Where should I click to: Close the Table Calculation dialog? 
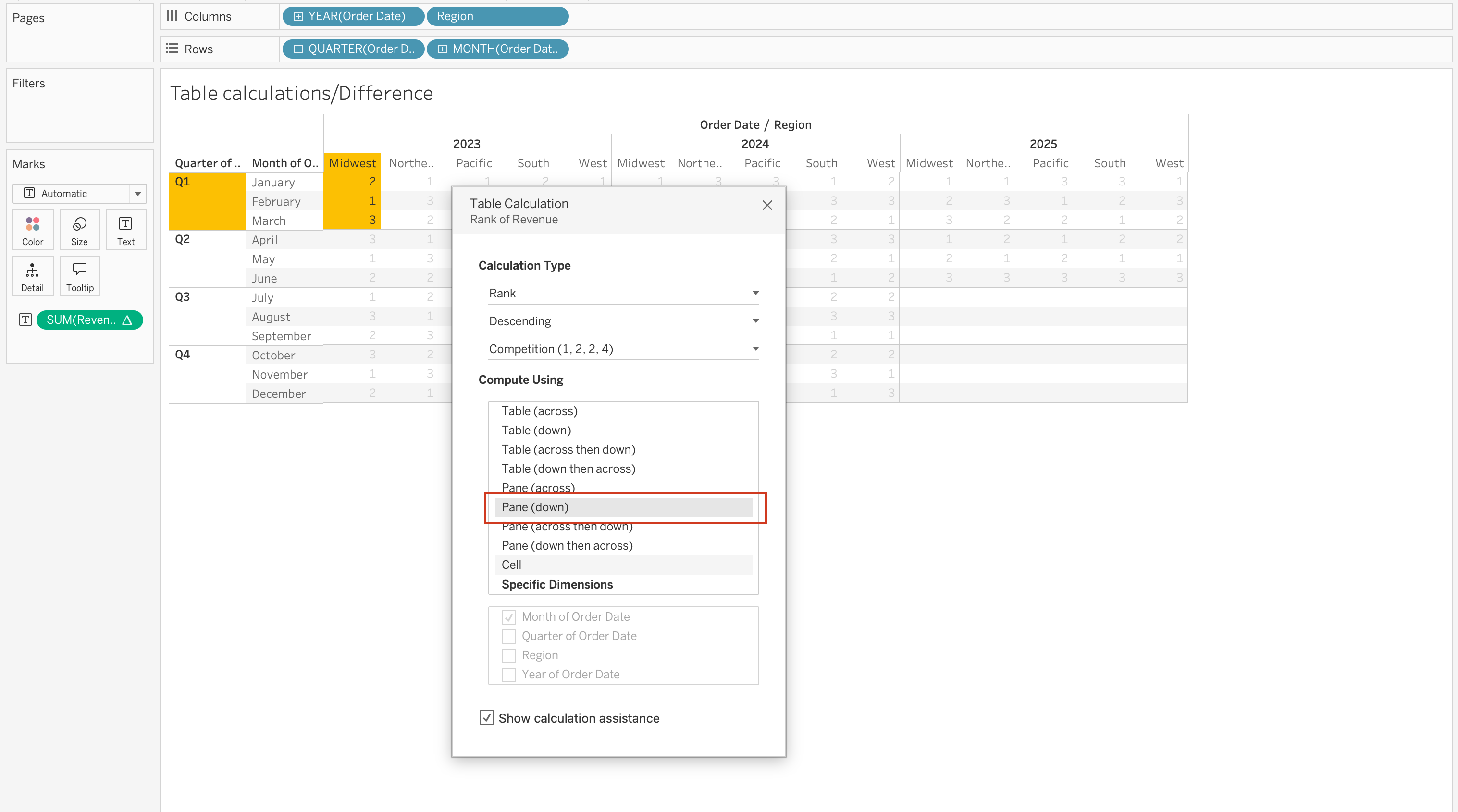click(767, 206)
